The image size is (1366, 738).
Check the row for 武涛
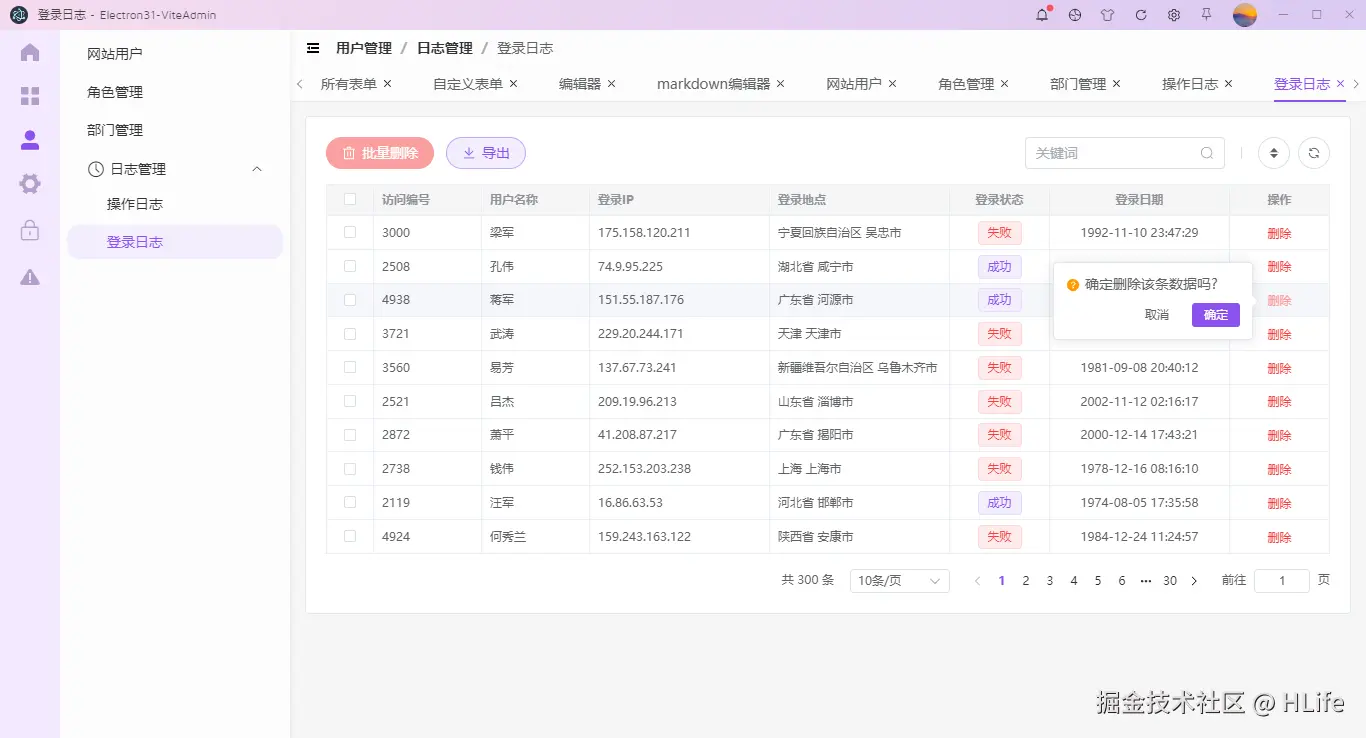point(350,333)
